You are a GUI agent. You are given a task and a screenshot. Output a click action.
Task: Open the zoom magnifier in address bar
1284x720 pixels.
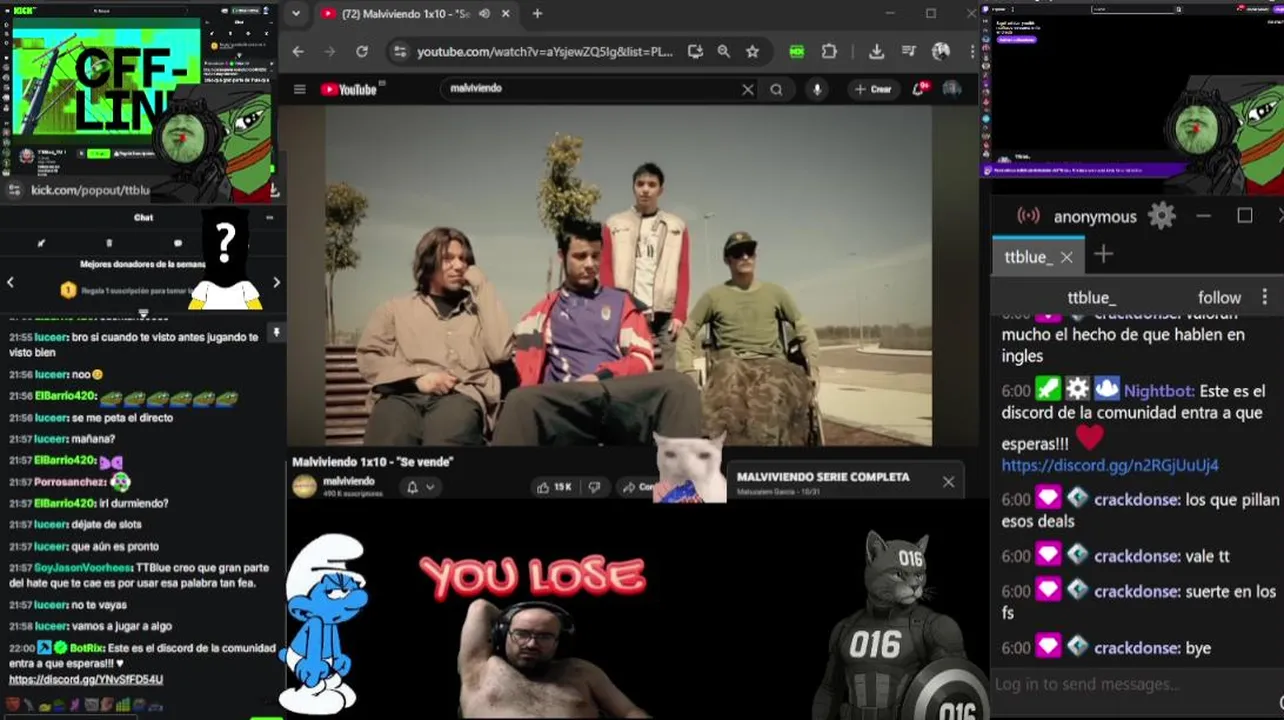723,51
